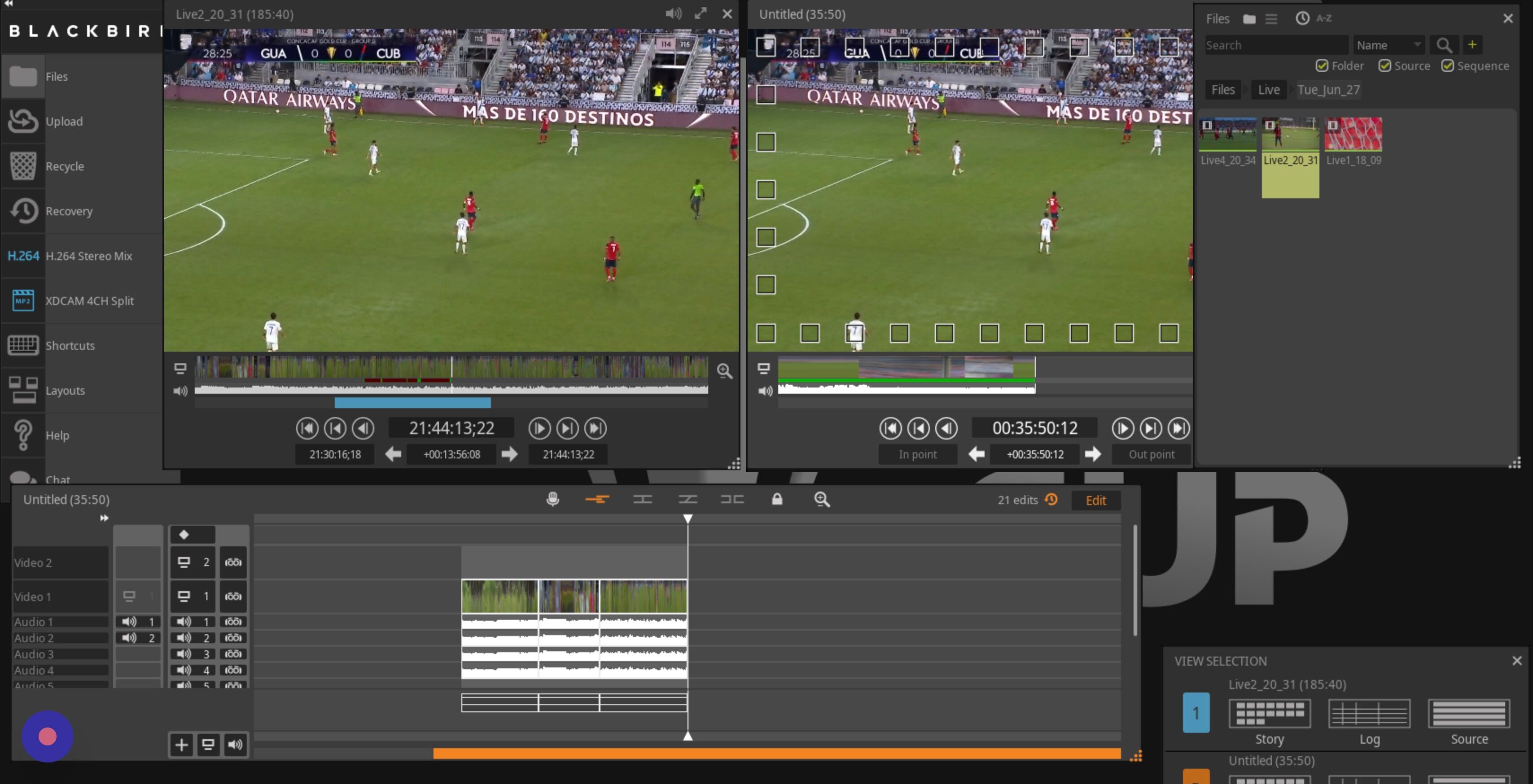Open the list view menu in Files panel
Image resolution: width=1533 pixels, height=784 pixels.
pyautogui.click(x=1271, y=18)
